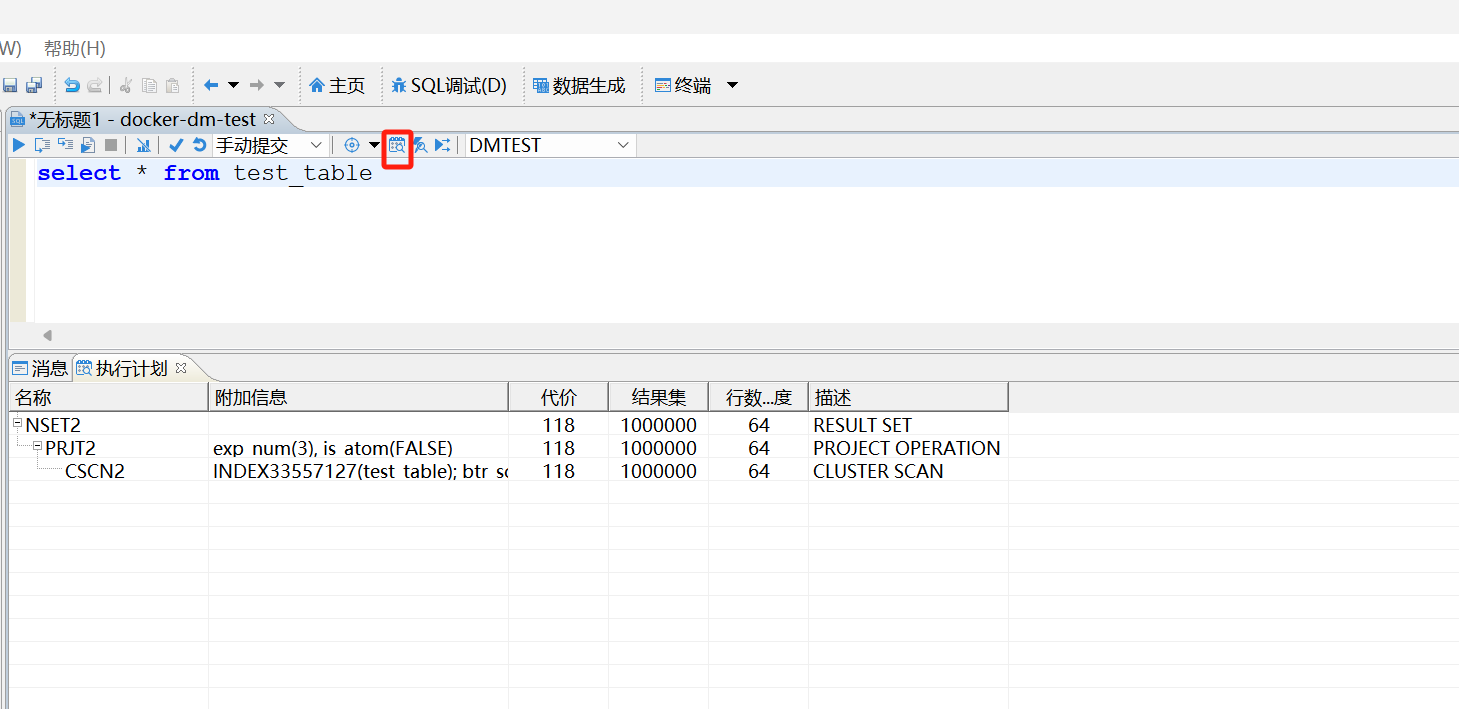Expand the dropdown arrow beside target icon
Viewport: 1459px width, 709px height.
click(374, 145)
